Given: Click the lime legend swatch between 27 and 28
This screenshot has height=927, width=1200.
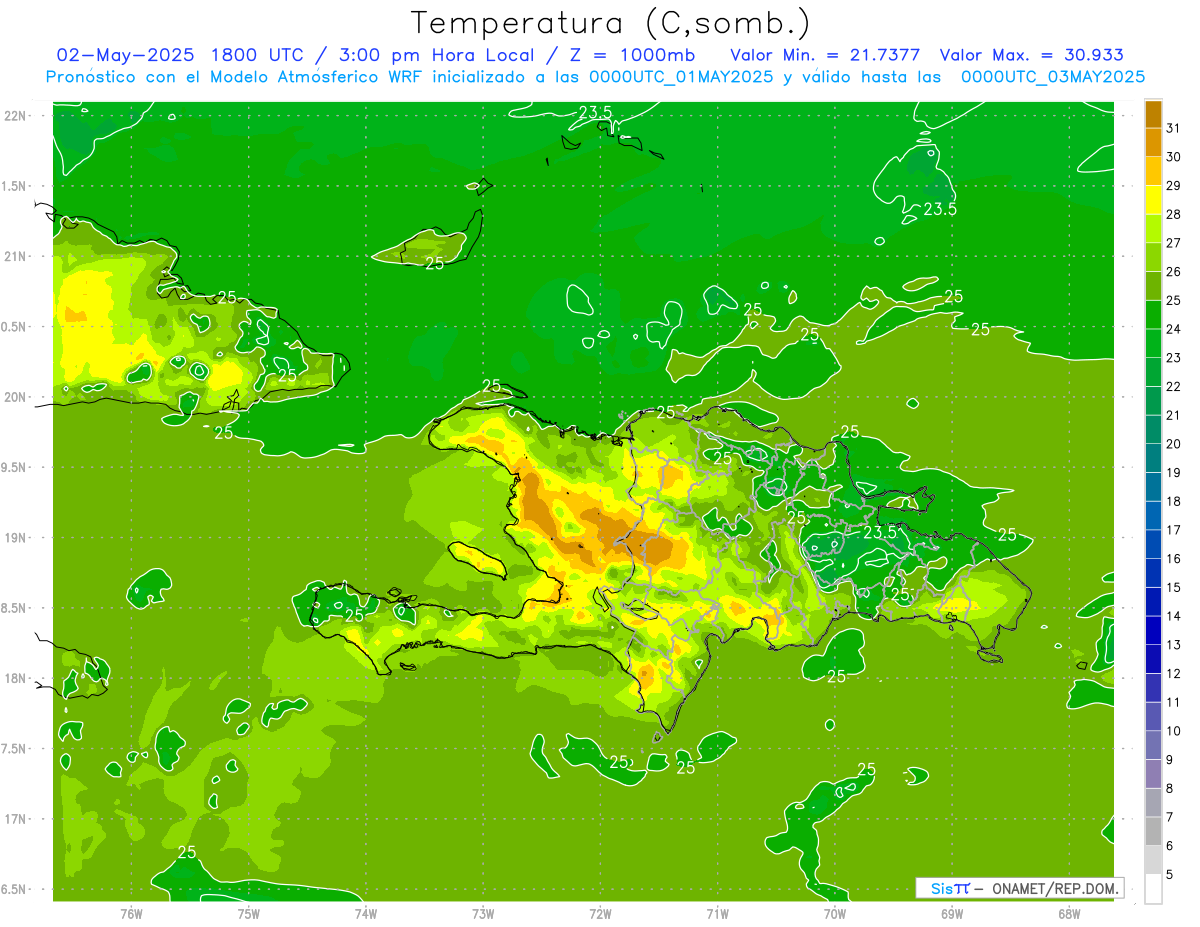Looking at the screenshot, I should [1153, 228].
